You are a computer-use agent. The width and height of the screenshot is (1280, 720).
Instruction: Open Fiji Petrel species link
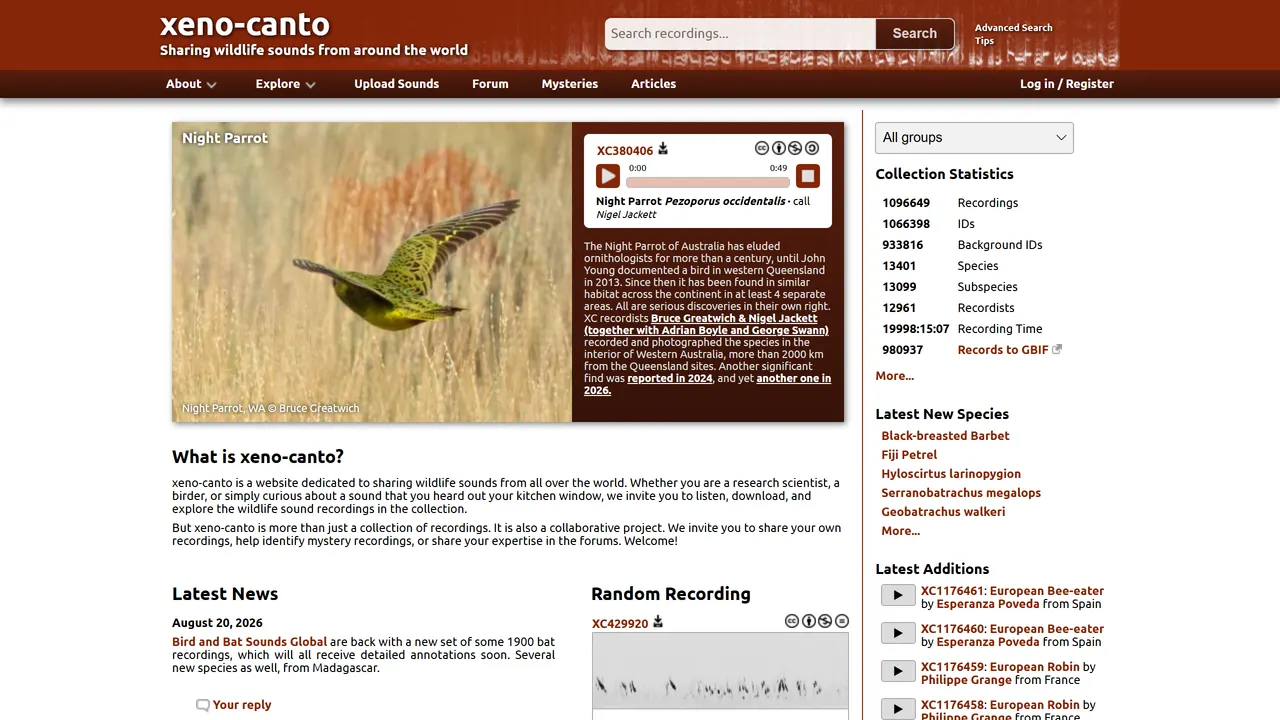click(909, 455)
